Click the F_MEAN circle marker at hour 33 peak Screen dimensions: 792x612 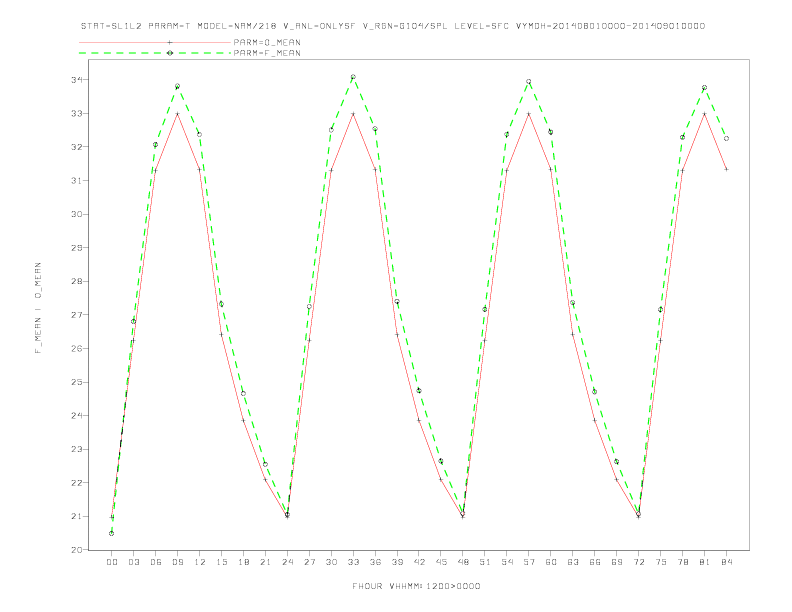pyautogui.click(x=353, y=77)
